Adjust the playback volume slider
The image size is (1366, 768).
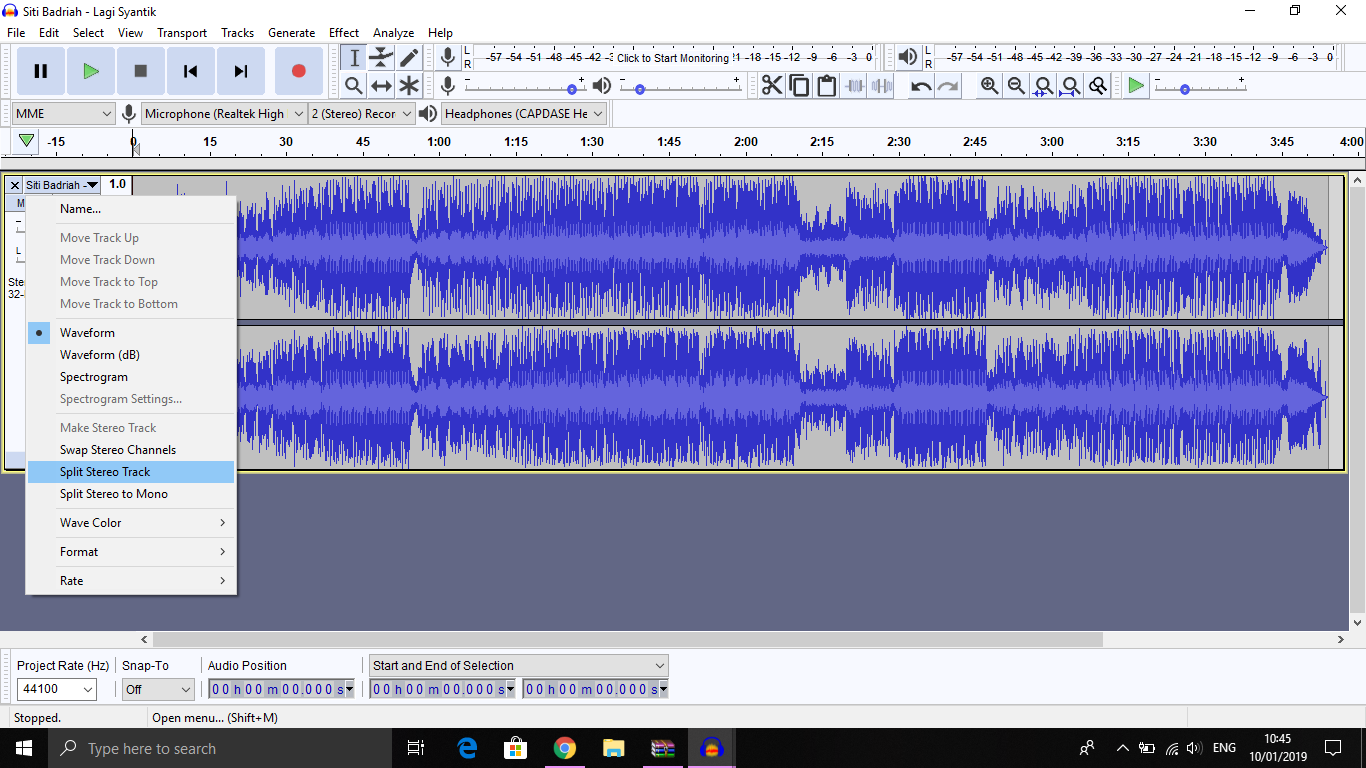click(x=640, y=89)
